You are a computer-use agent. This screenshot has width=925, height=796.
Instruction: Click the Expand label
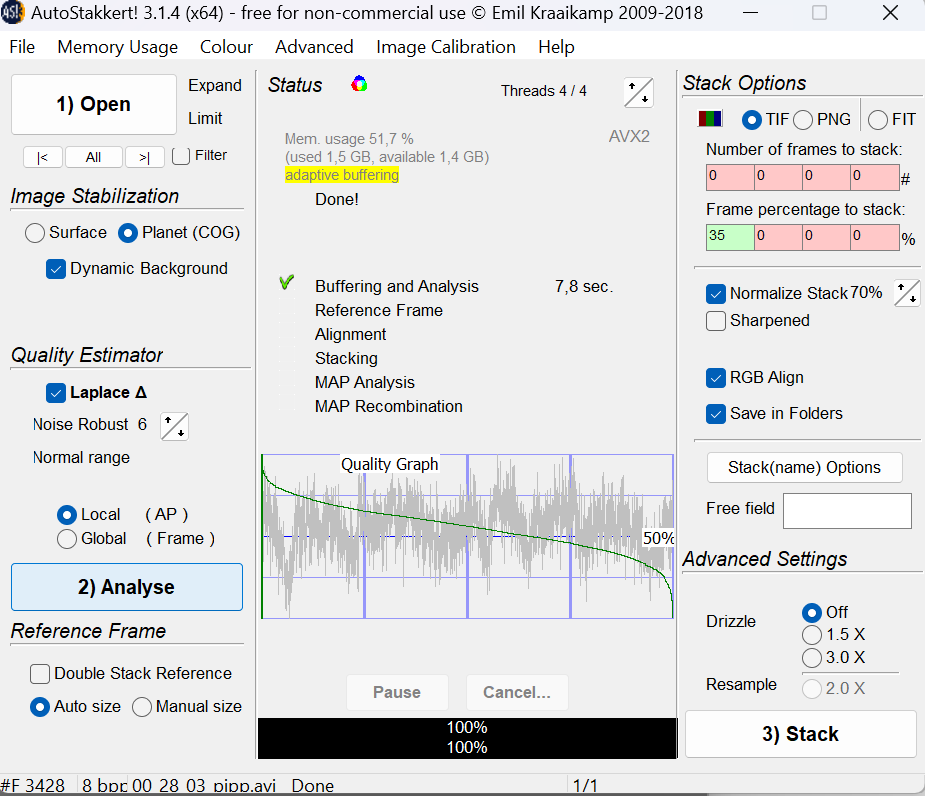coord(215,86)
